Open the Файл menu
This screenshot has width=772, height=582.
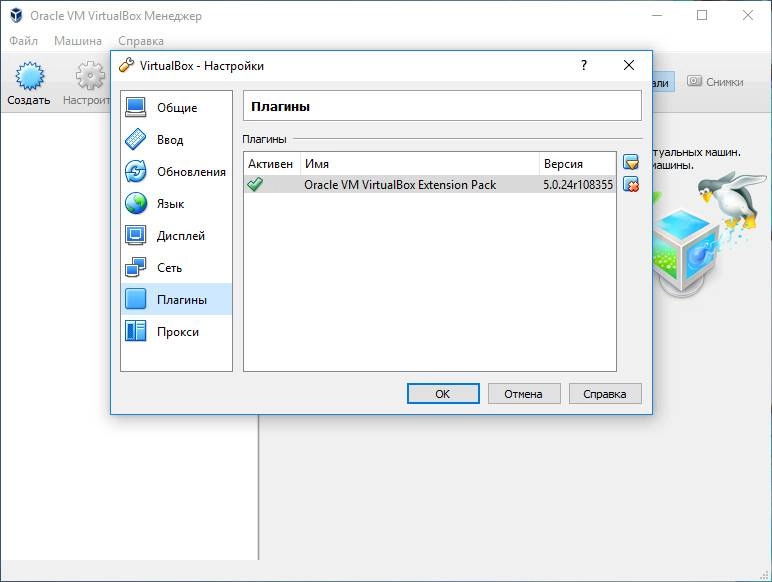pyautogui.click(x=23, y=41)
